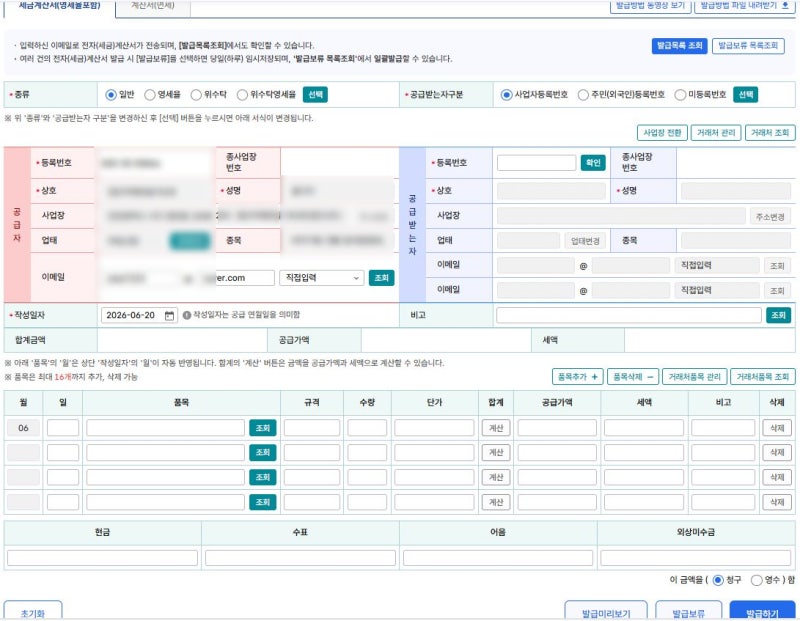Switch to 세금계산서(영세율포함) tab
This screenshot has width=800, height=621.
click(x=60, y=7)
